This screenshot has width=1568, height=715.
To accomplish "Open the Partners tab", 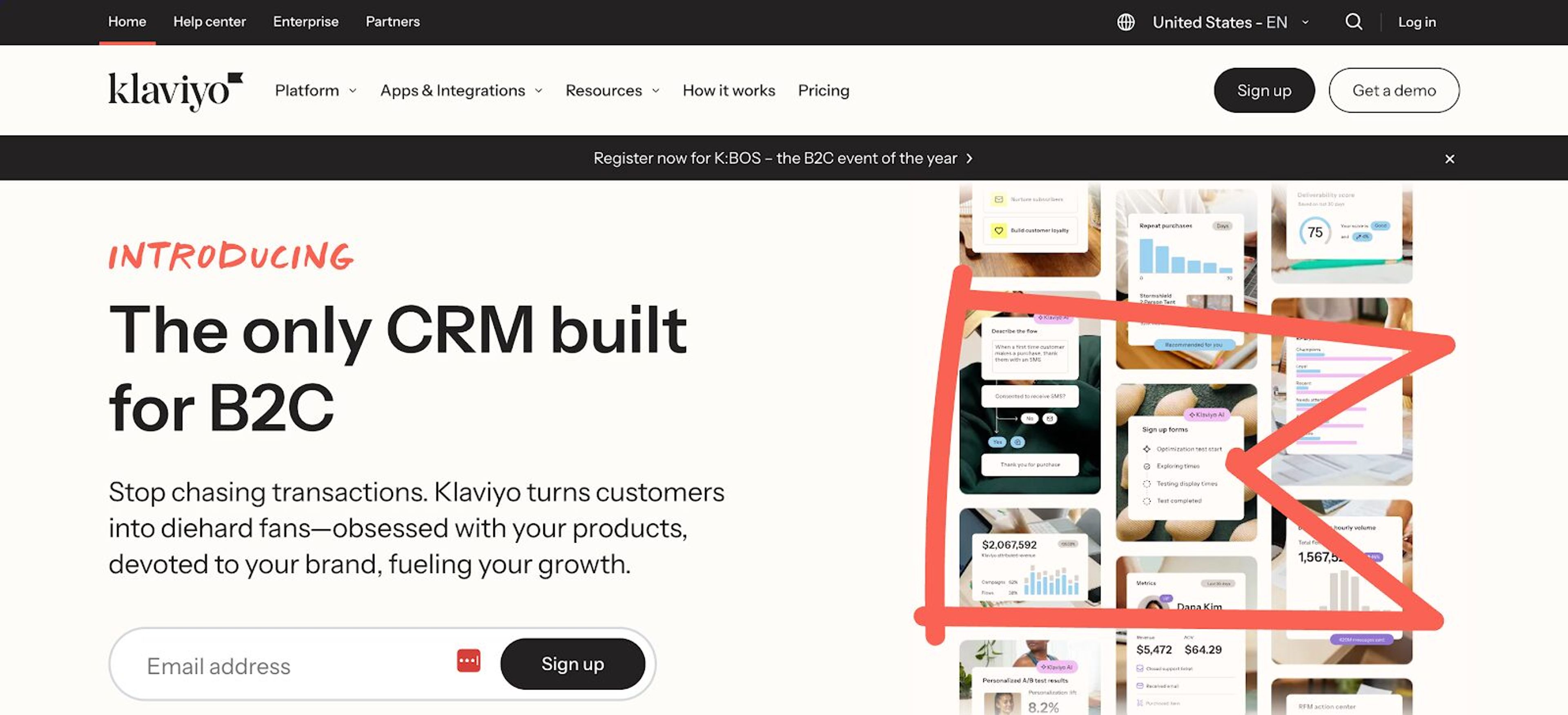I will 392,21.
